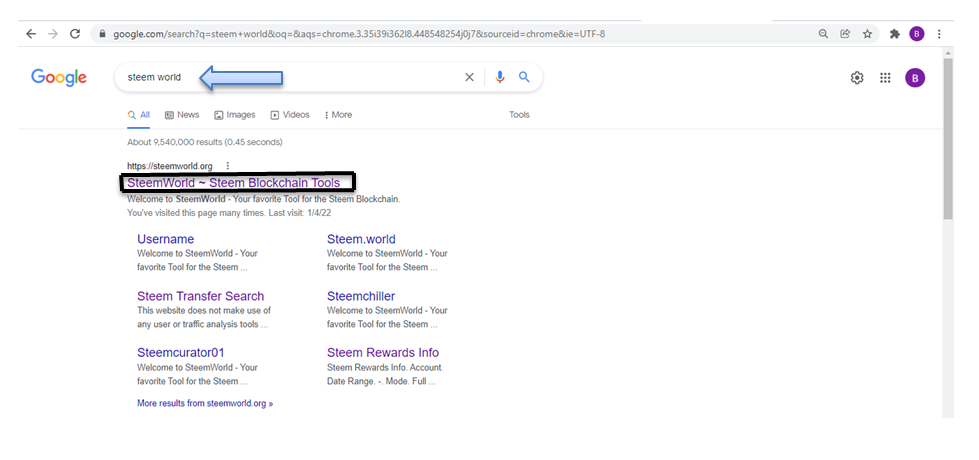979x460 pixels.
Task: Open SteemWorld ~ Steem Blockchain Tools result
Action: point(234,183)
